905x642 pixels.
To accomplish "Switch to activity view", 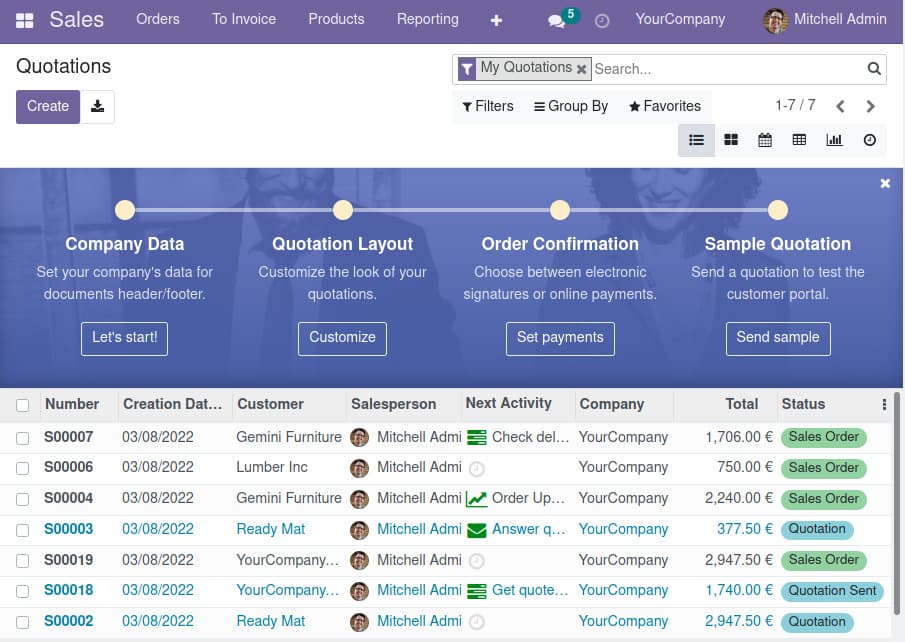I will click(x=869, y=140).
